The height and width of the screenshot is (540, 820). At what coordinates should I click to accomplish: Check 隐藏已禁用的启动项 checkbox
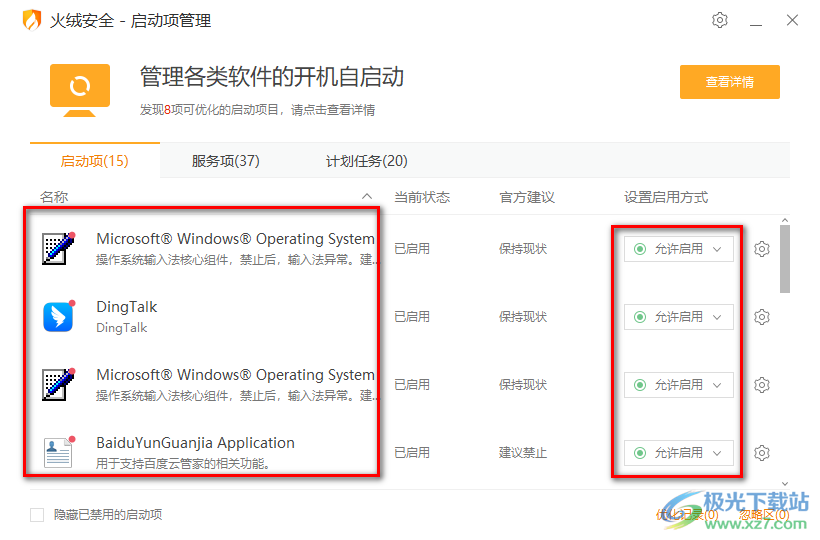[x=37, y=515]
